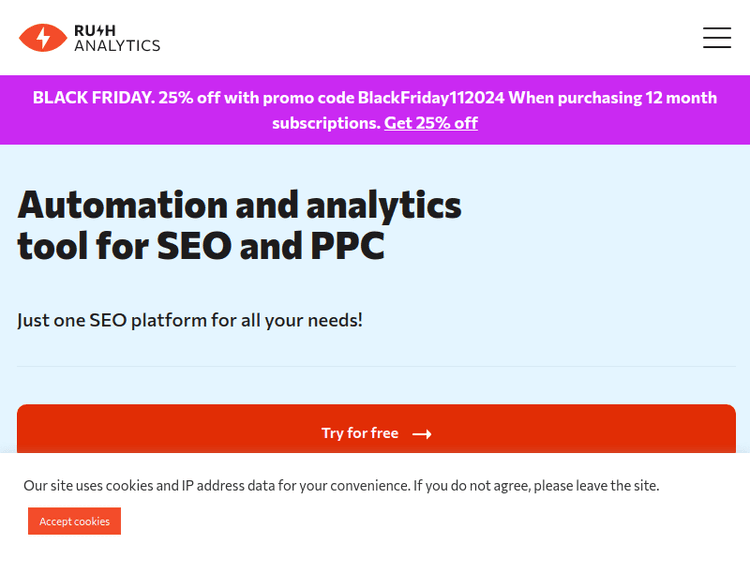
Task: Click the words SEO and PPC in the headline
Action: tap(270, 246)
